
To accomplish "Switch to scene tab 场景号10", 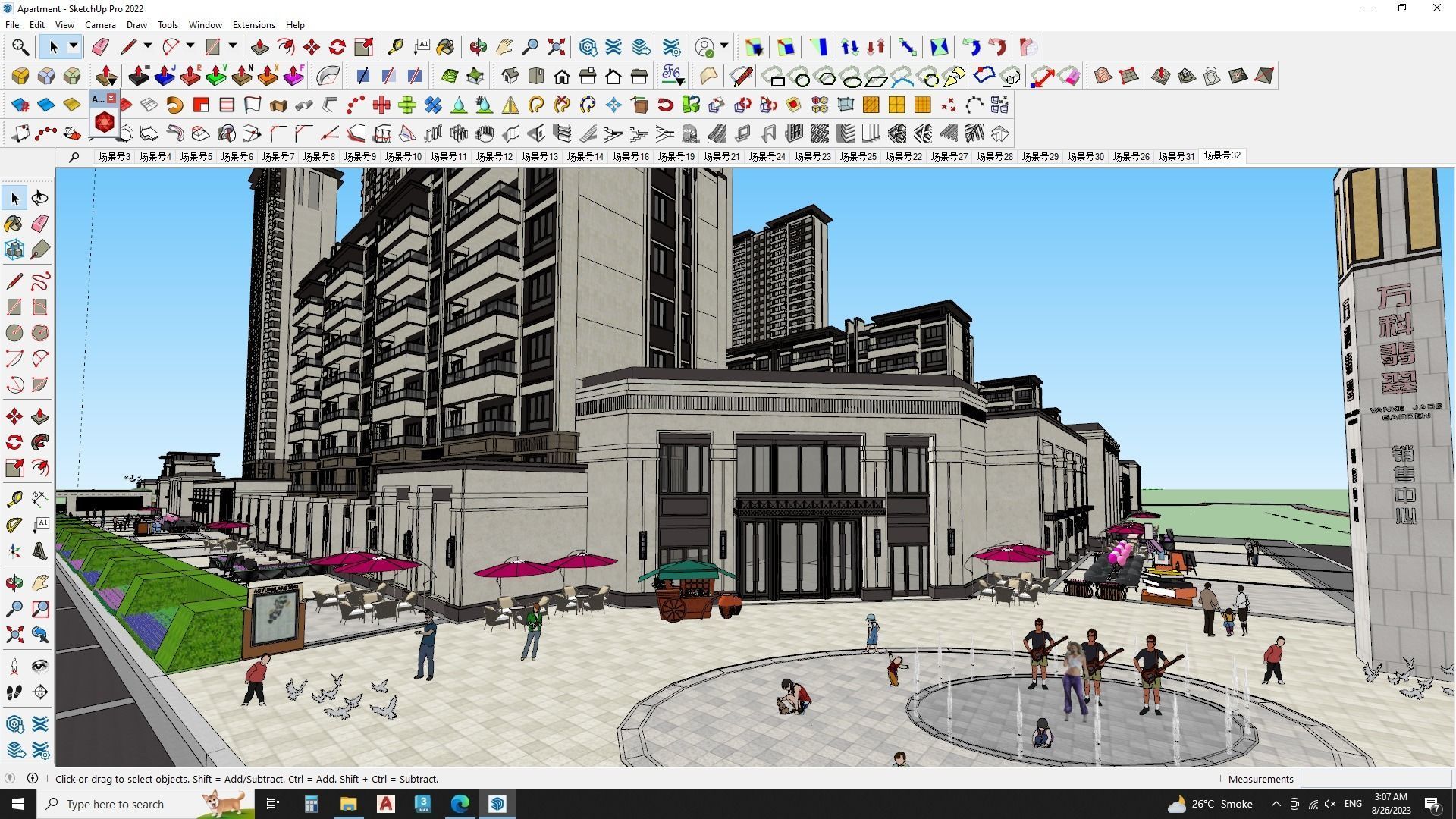I will click(403, 156).
